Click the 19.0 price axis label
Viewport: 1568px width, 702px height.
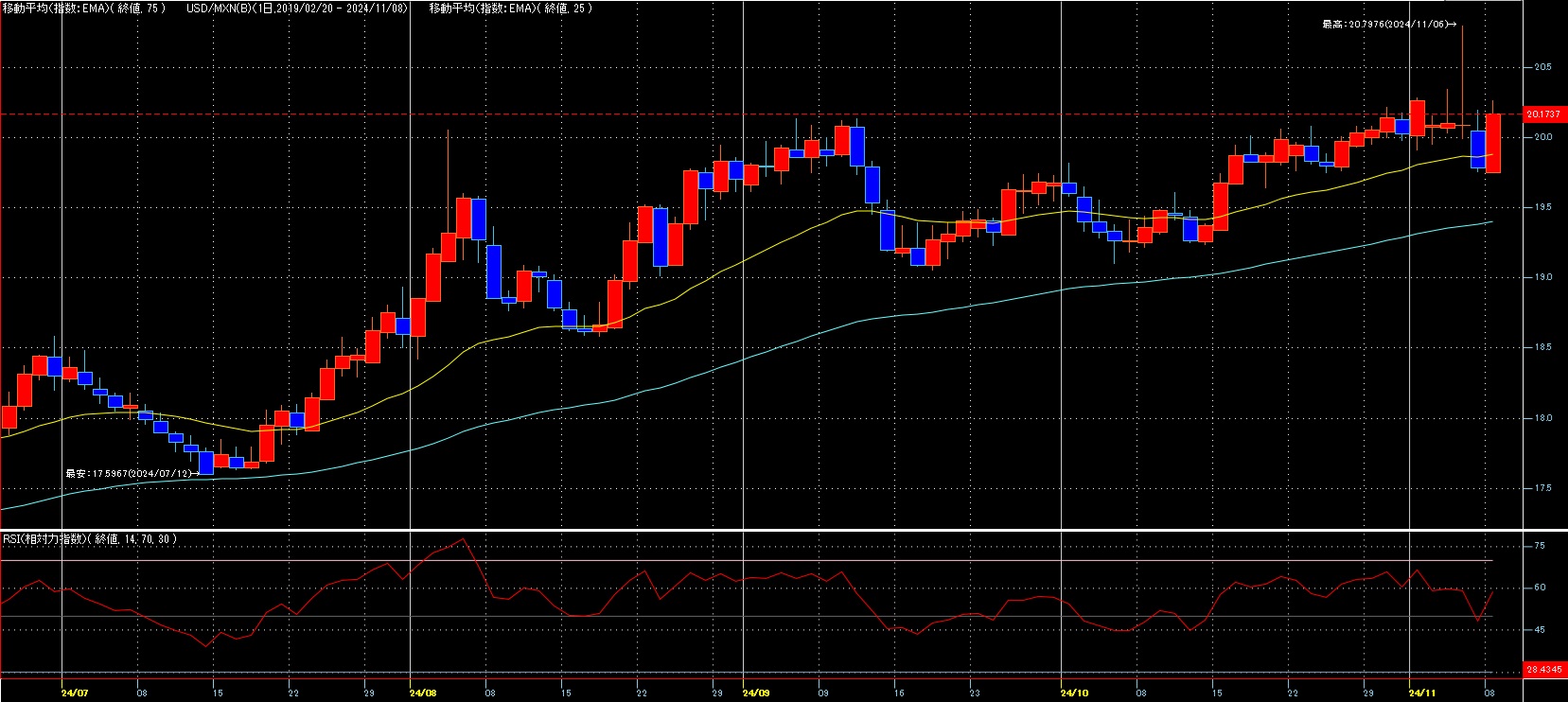click(1543, 277)
